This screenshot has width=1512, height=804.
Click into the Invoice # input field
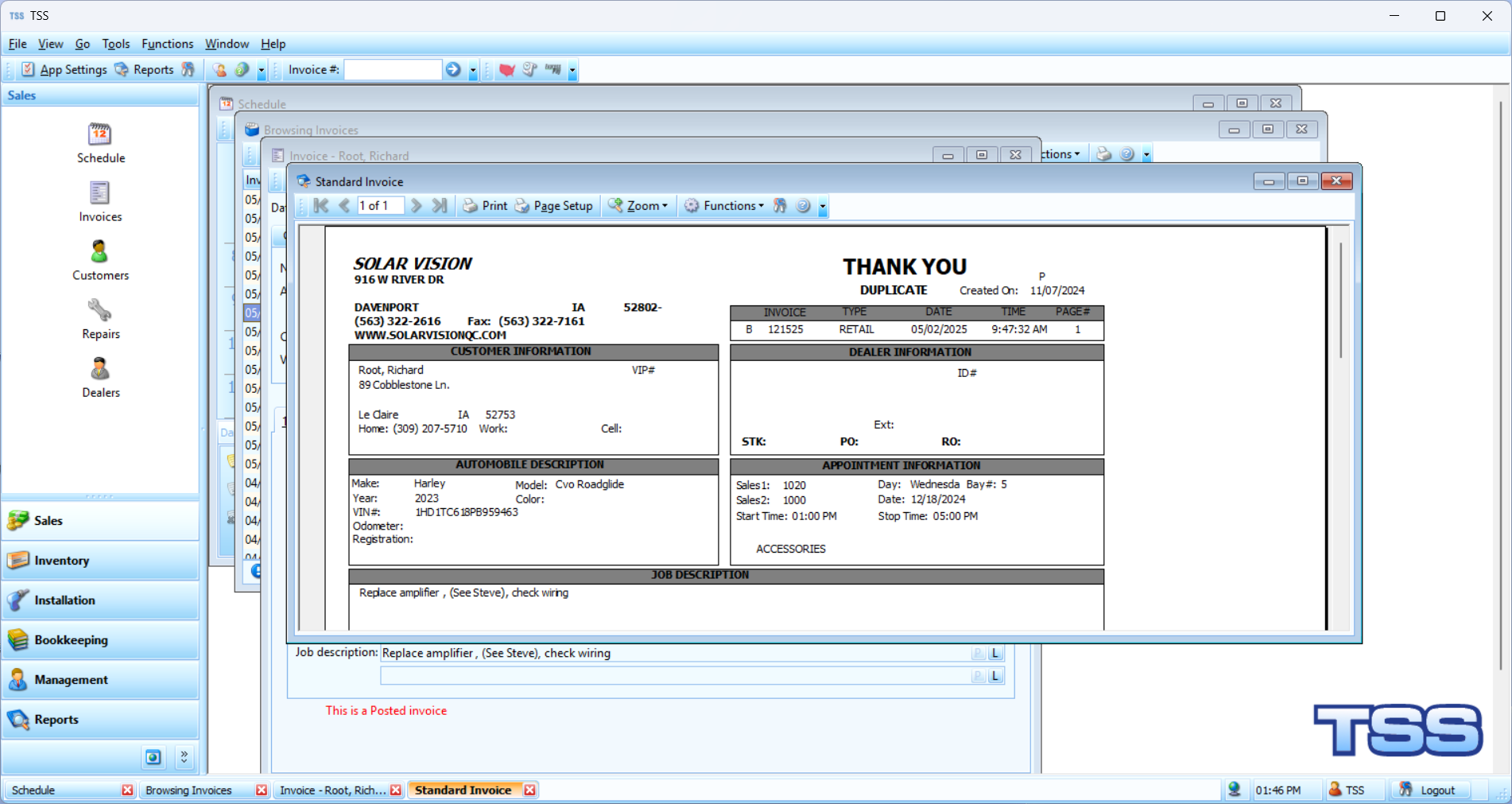point(393,70)
